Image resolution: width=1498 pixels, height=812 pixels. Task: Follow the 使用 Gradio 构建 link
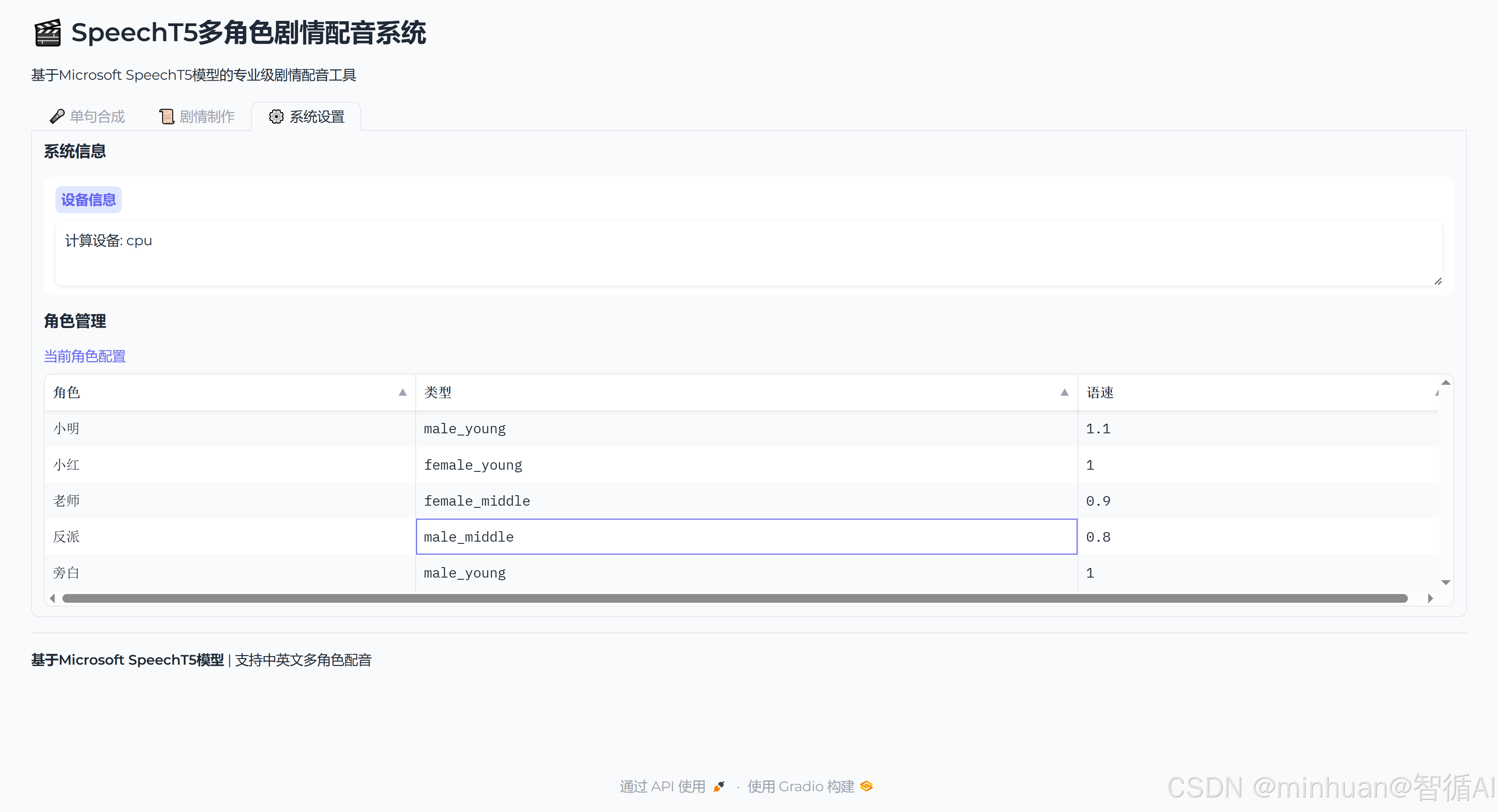pyautogui.click(x=800, y=786)
